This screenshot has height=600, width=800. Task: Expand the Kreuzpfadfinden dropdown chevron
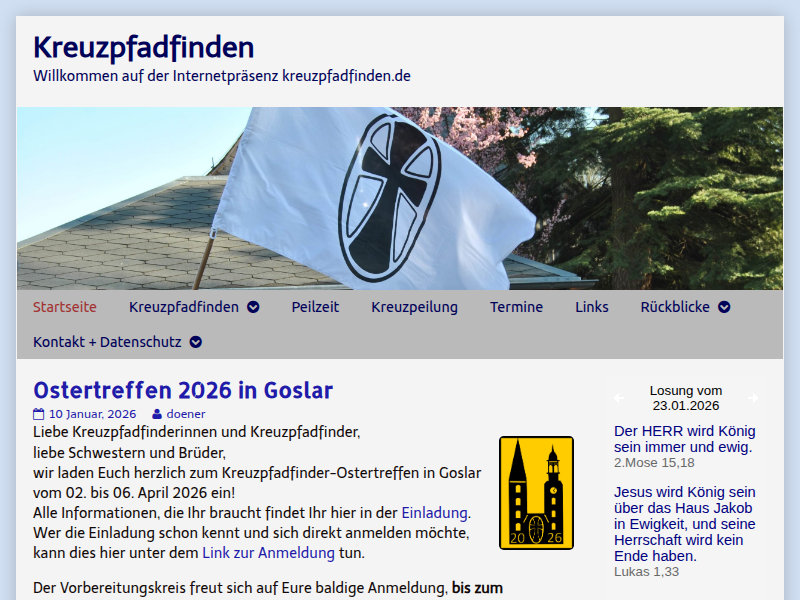click(252, 307)
